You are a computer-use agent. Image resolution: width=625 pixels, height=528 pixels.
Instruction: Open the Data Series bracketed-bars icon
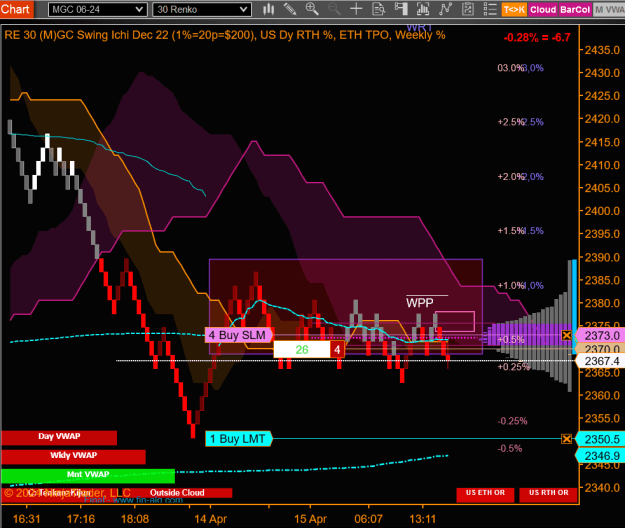click(423, 9)
